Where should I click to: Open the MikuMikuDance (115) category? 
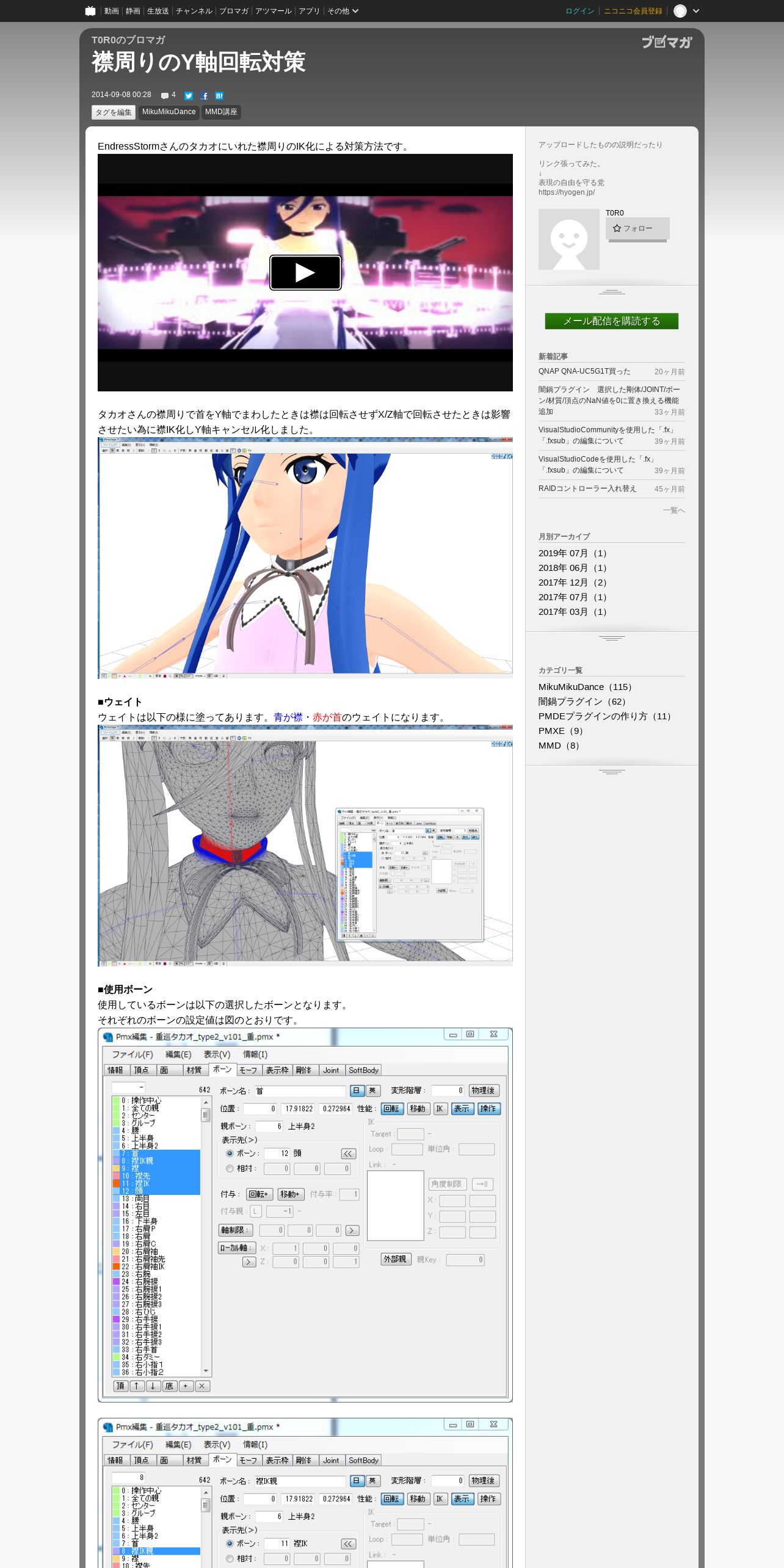click(x=586, y=687)
